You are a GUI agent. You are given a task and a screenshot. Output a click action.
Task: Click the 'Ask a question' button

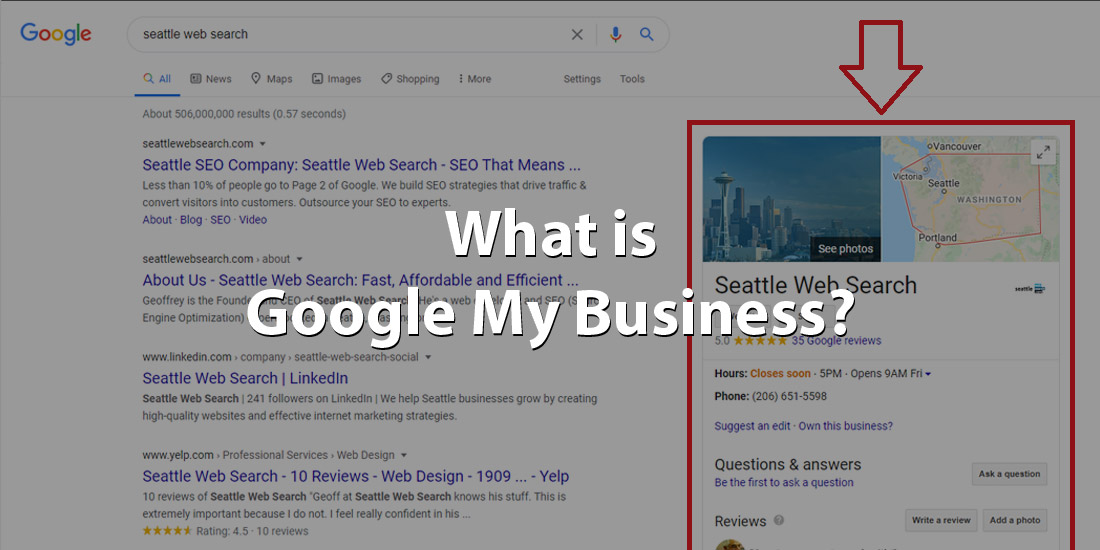pos(1010,474)
